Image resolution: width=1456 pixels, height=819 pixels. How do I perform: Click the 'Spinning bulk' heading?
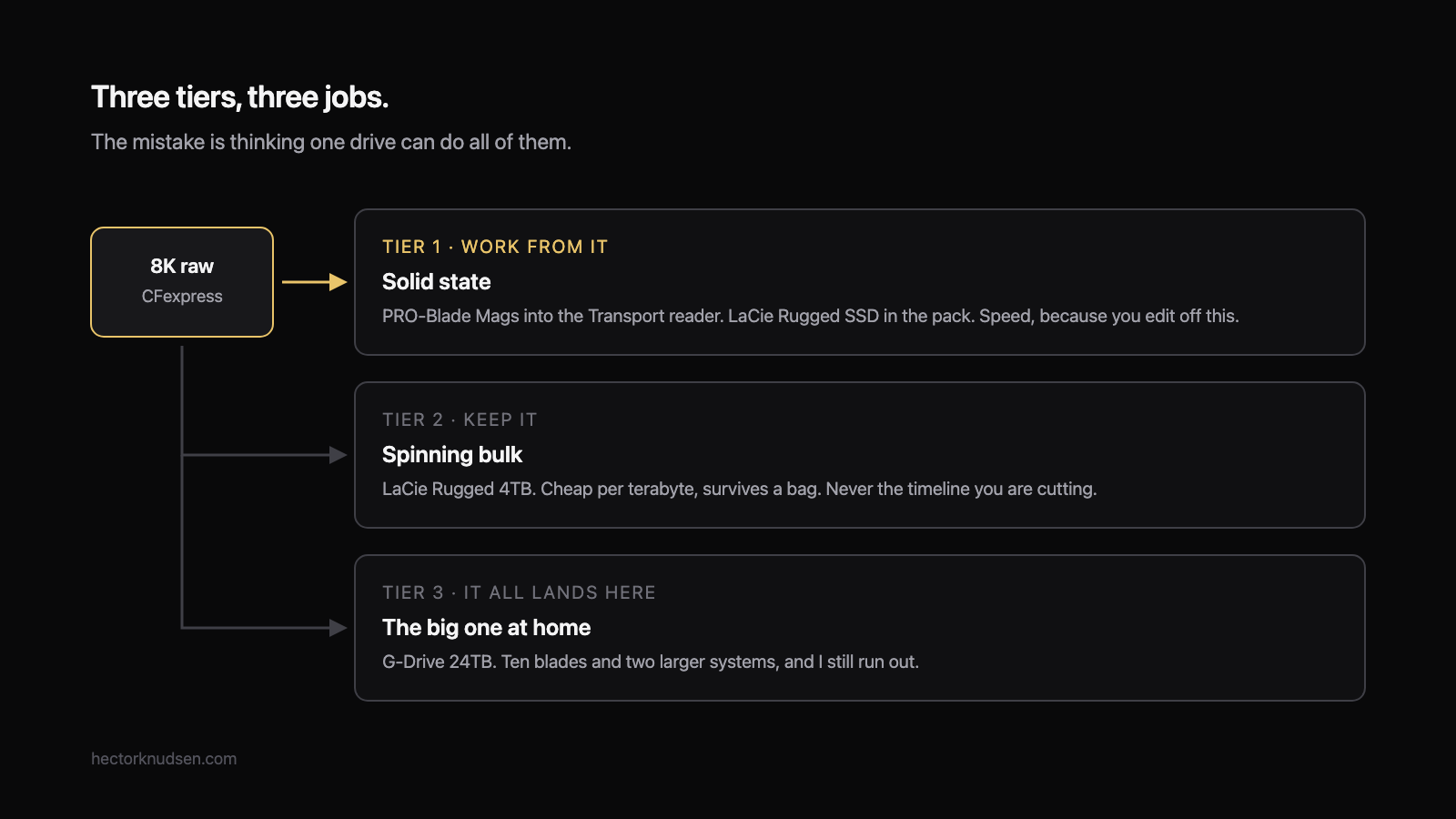pos(452,455)
